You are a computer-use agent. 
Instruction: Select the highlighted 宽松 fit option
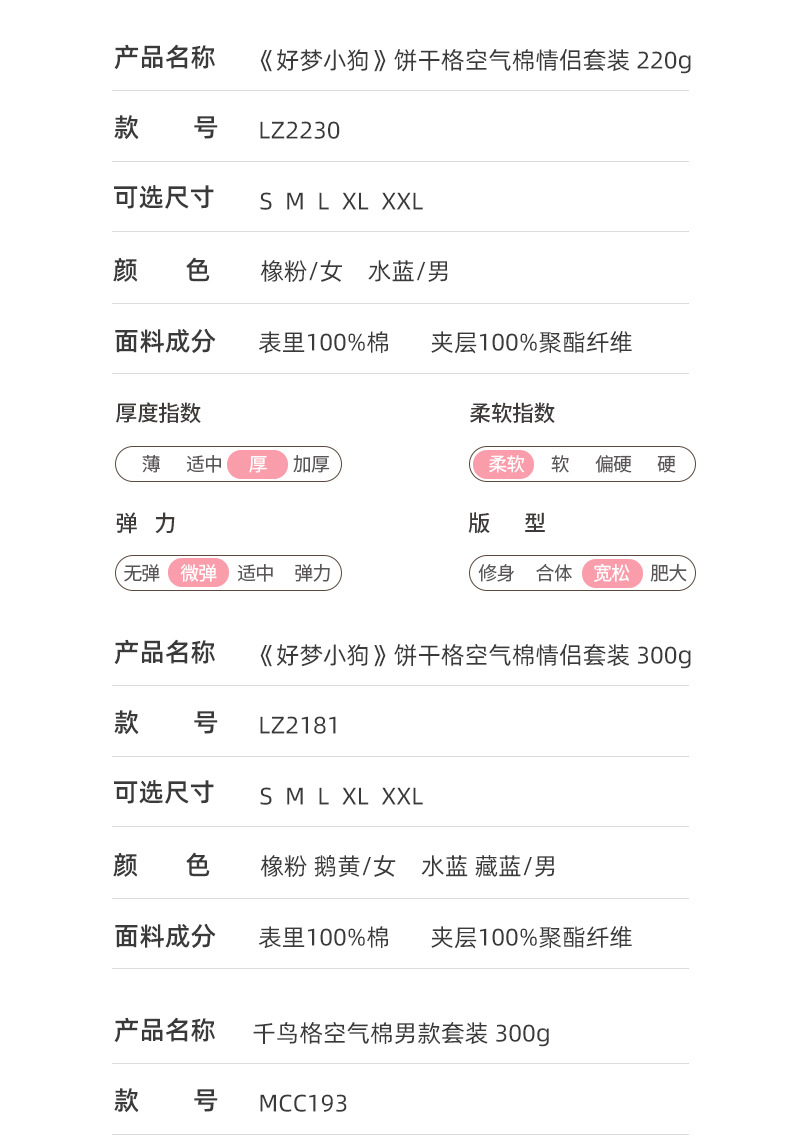click(612, 573)
